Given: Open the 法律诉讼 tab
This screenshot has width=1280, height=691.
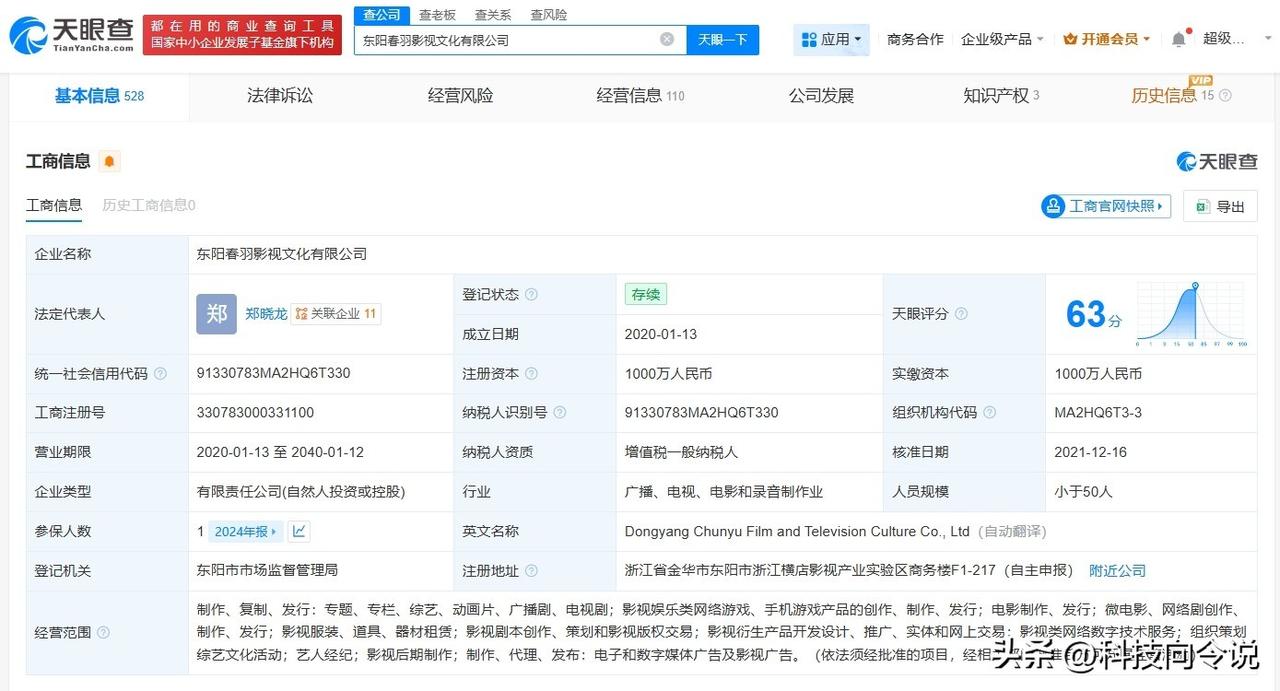Looking at the screenshot, I should tap(279, 95).
